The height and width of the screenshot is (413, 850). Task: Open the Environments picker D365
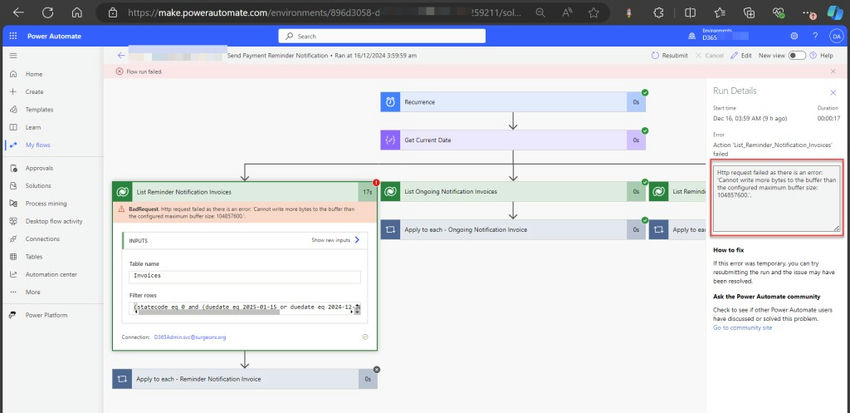pyautogui.click(x=725, y=35)
